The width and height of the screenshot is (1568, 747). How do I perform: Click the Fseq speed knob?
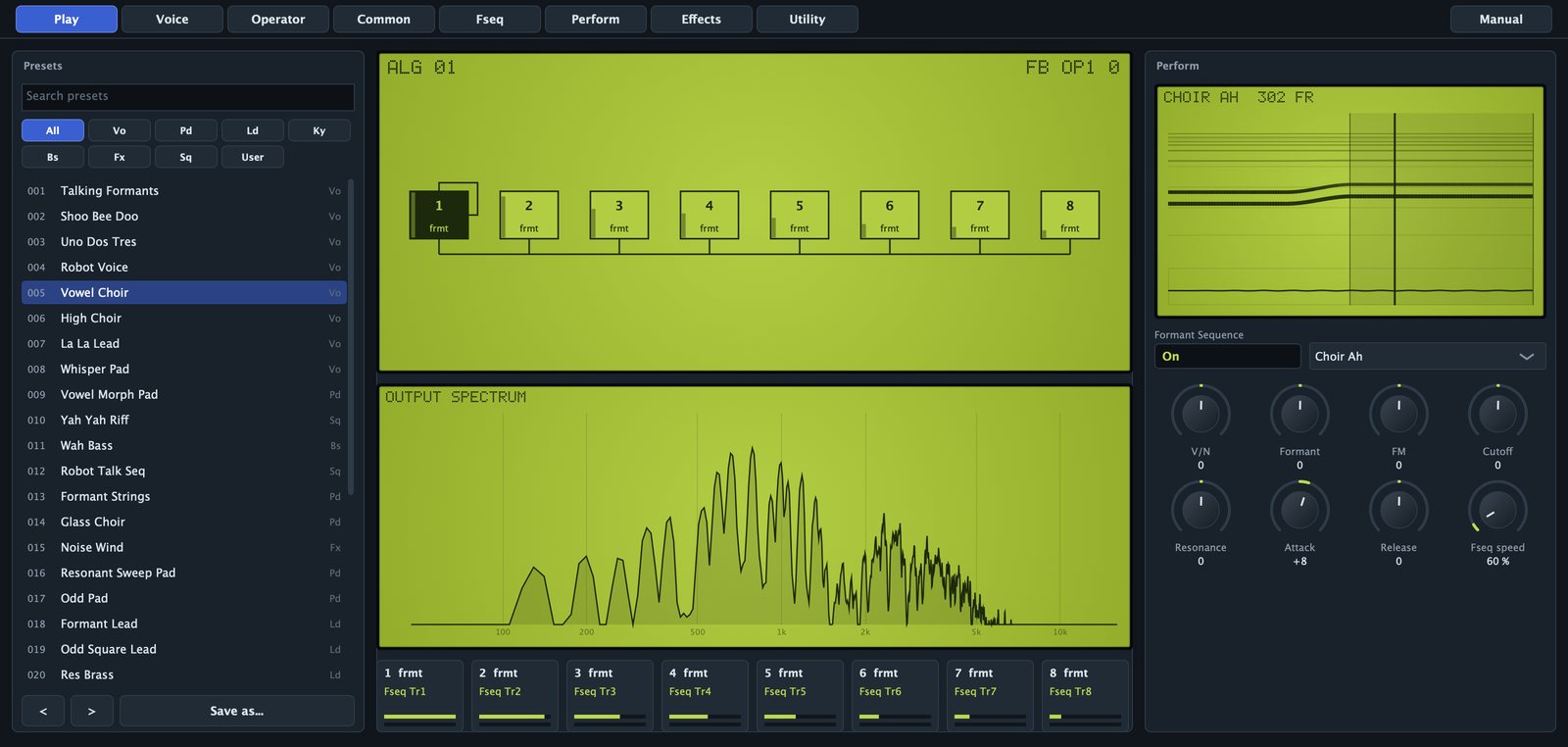[1497, 509]
